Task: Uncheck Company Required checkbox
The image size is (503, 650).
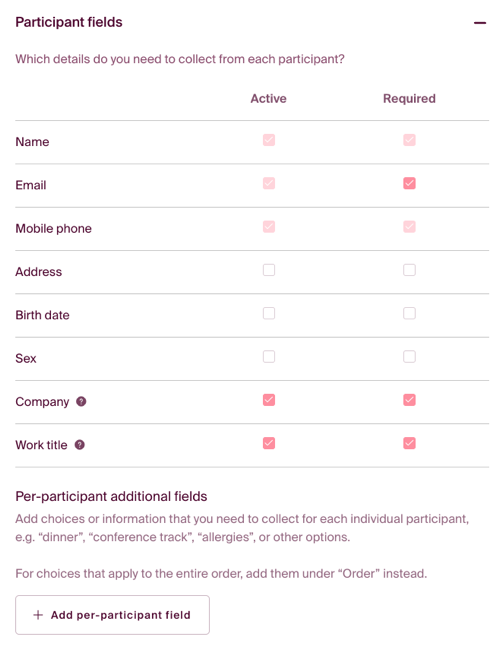Action: [x=409, y=400]
